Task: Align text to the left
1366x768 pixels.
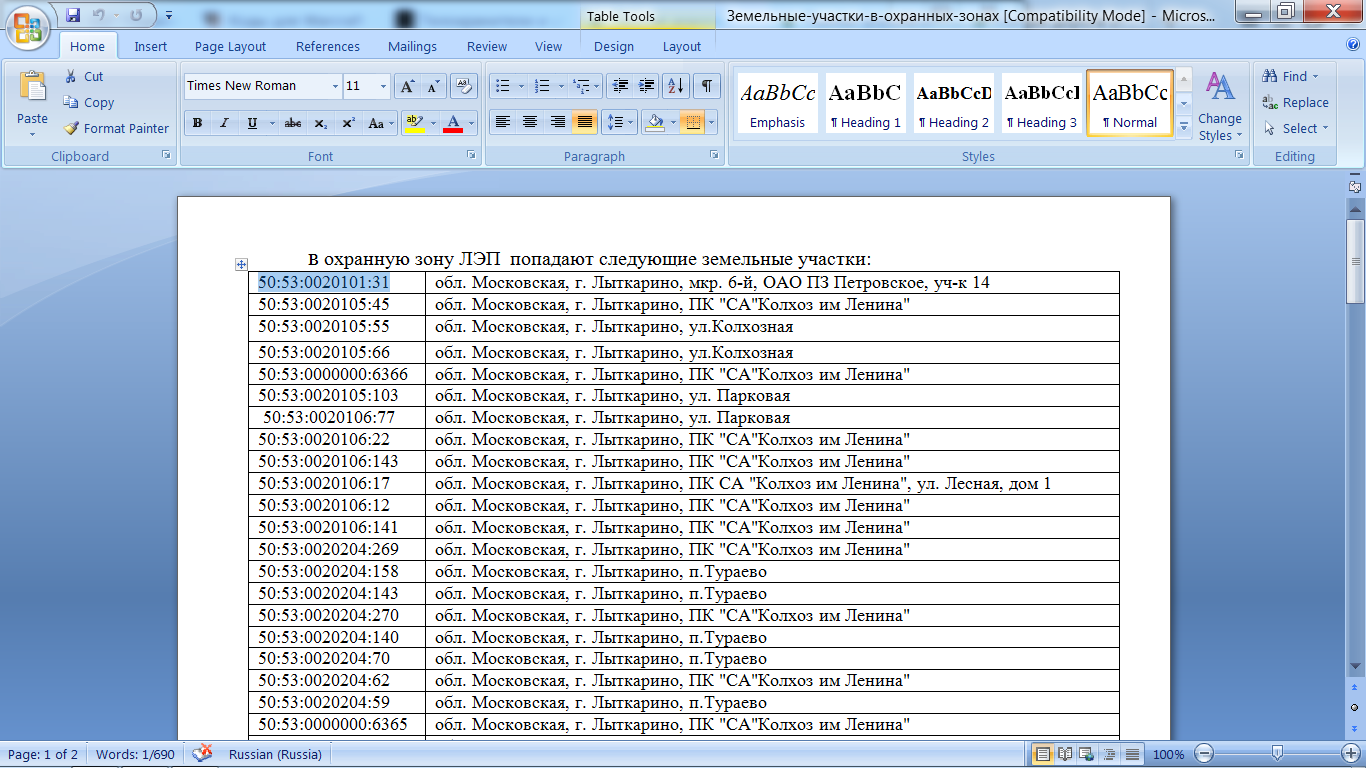Action: coord(503,122)
